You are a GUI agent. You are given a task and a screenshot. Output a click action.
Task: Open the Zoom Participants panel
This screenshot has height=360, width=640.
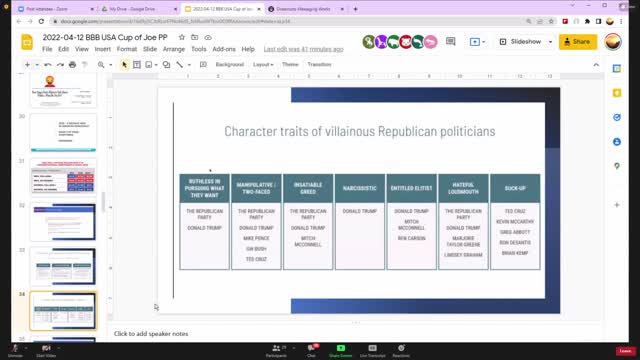(276, 351)
